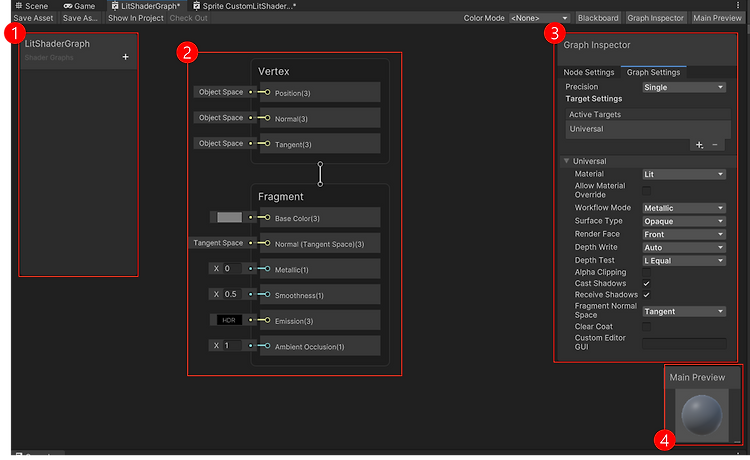Click Show In Project button
This screenshot has height=460, width=750.
[x=136, y=18]
